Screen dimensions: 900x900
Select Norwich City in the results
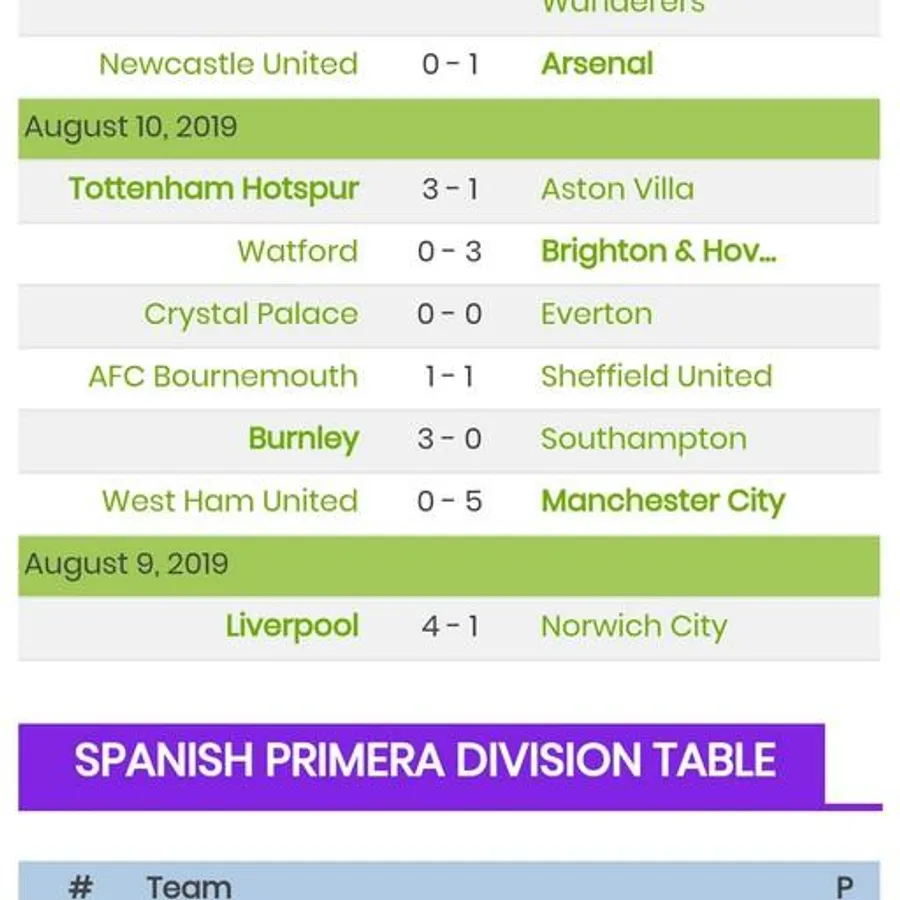pos(633,626)
